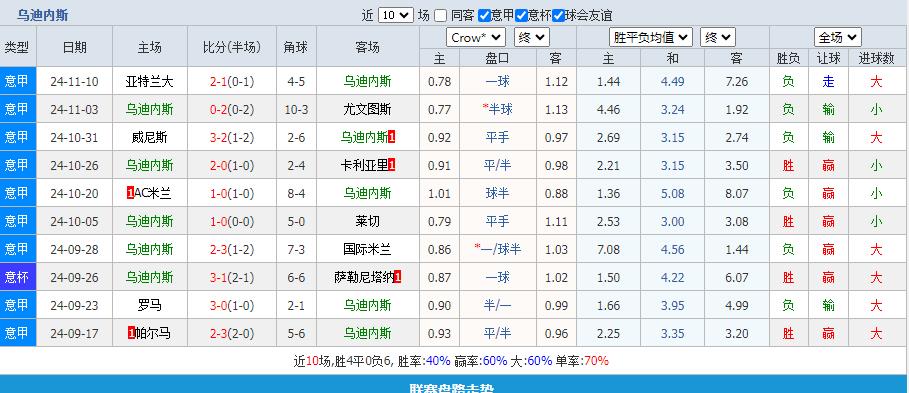
Task: Open the 胜平负均值 dropdown
Action: [651, 38]
